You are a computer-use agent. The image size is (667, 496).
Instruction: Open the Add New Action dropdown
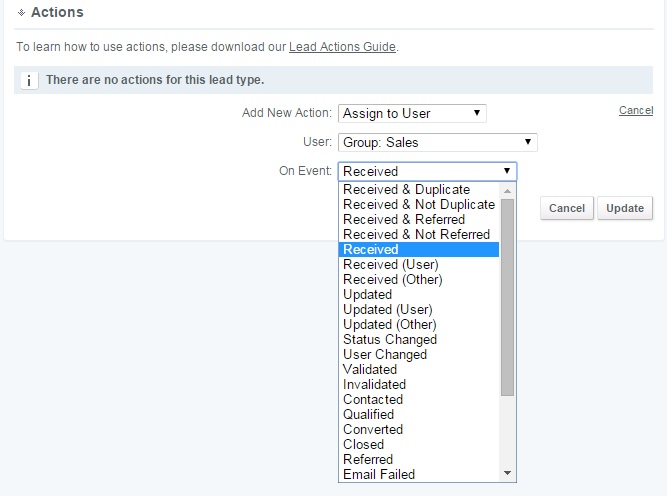412,114
